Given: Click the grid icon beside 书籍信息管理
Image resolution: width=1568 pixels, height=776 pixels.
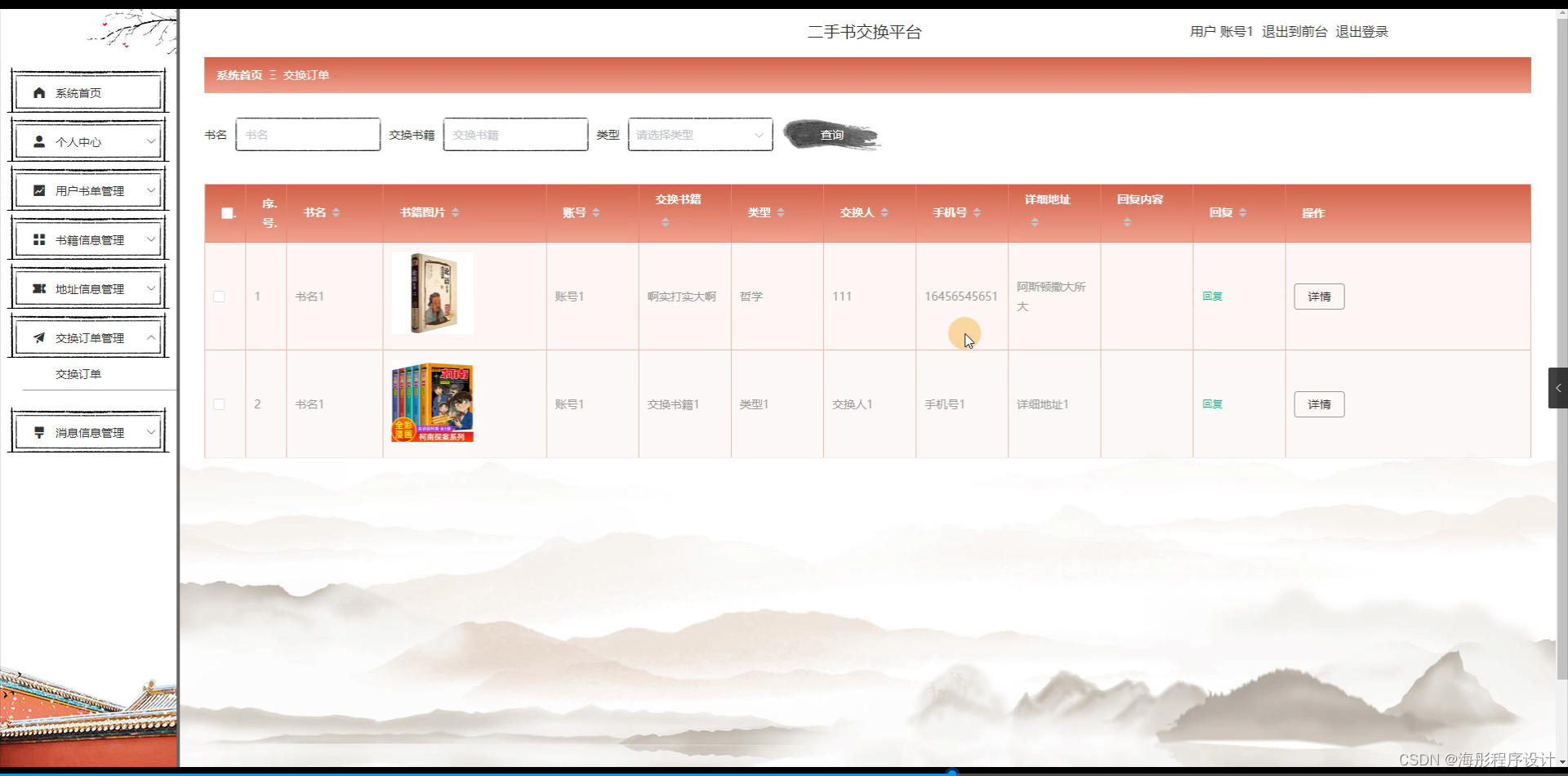Looking at the screenshot, I should pyautogui.click(x=38, y=239).
